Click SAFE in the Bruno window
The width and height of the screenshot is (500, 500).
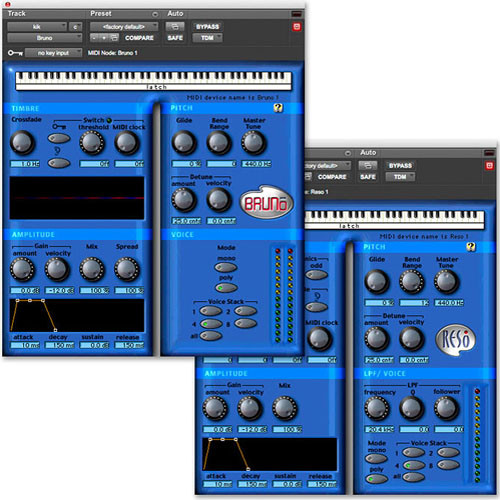[175, 38]
